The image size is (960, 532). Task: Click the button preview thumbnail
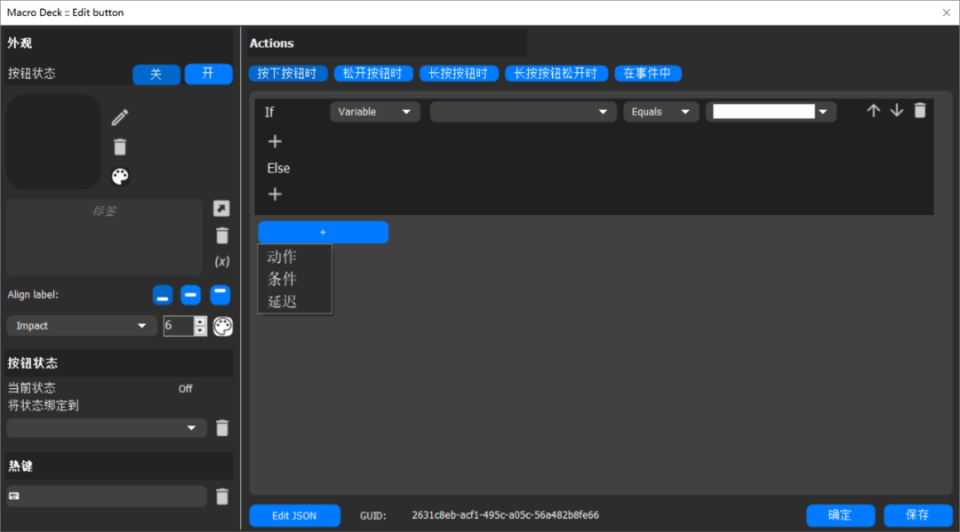(54, 141)
